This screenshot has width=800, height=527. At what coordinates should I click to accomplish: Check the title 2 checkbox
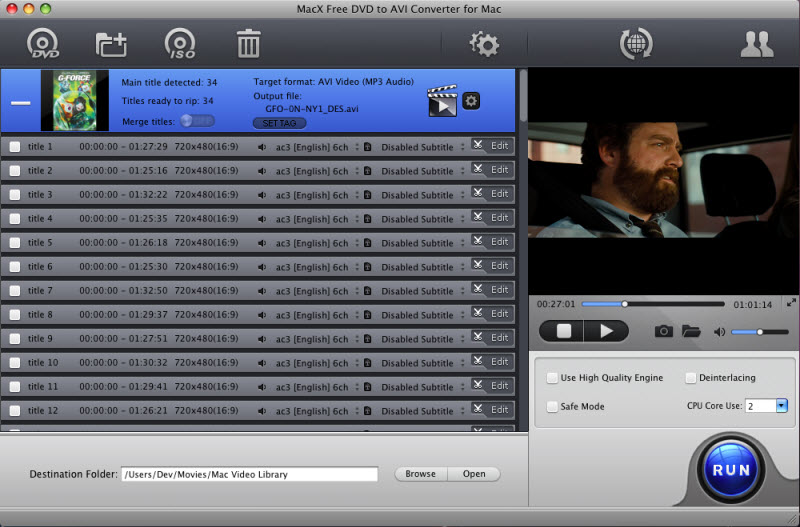coord(15,171)
